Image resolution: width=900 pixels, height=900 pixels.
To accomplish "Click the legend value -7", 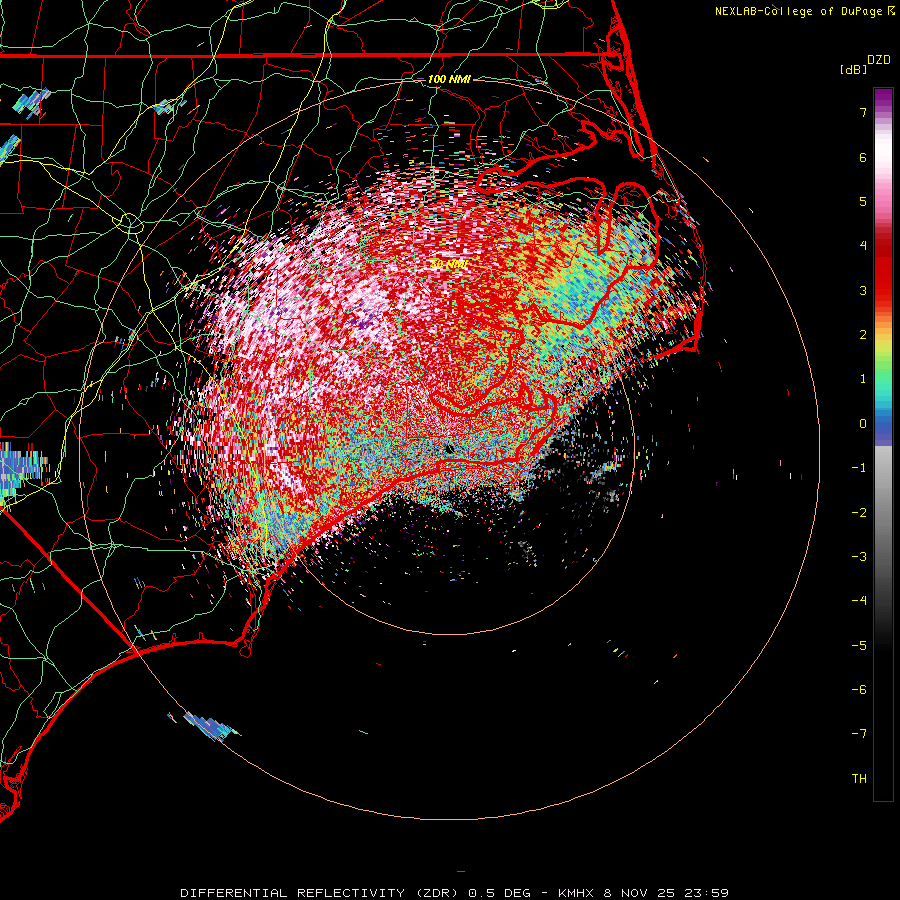I will [859, 734].
